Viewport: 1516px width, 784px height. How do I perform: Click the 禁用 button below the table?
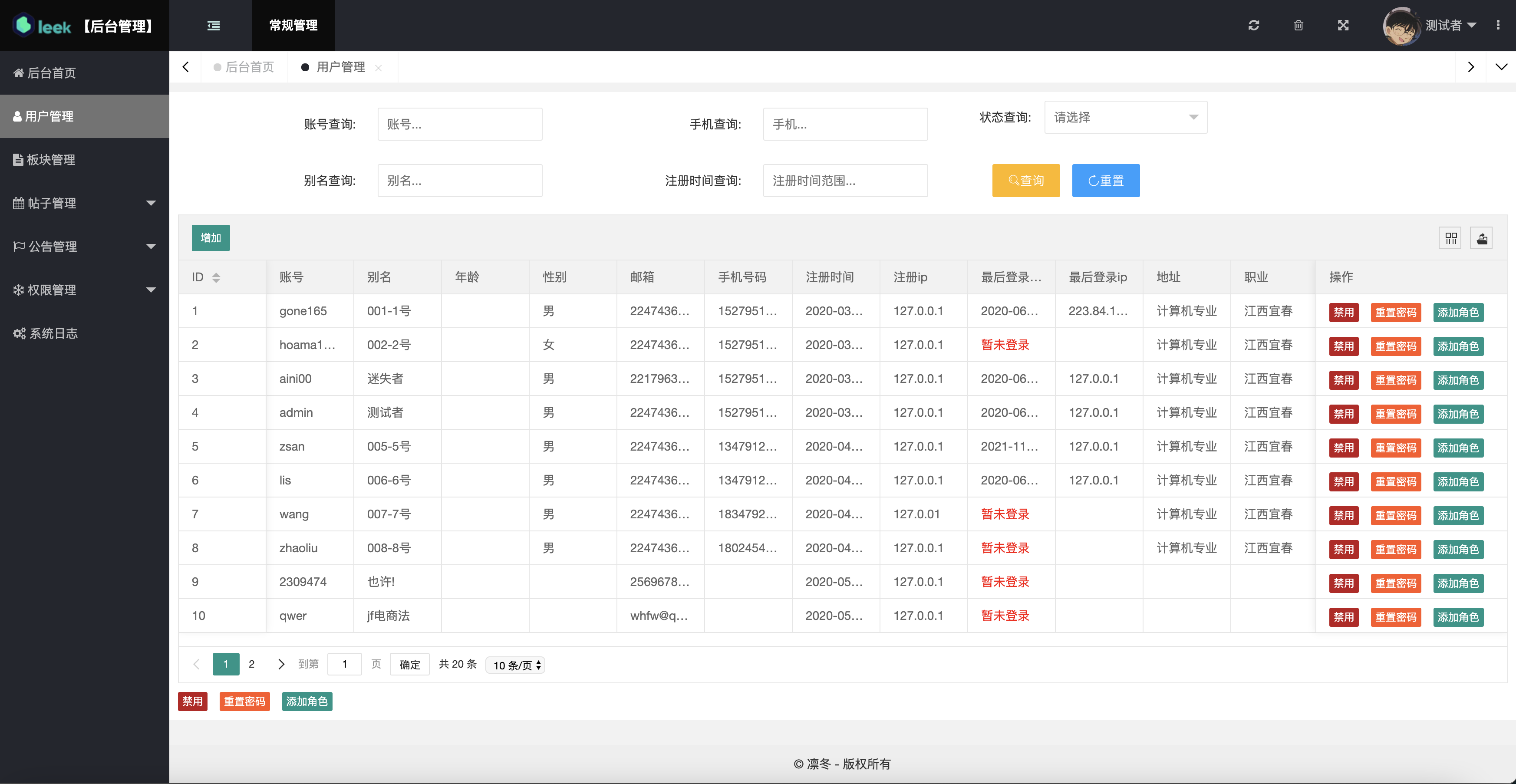pos(192,702)
